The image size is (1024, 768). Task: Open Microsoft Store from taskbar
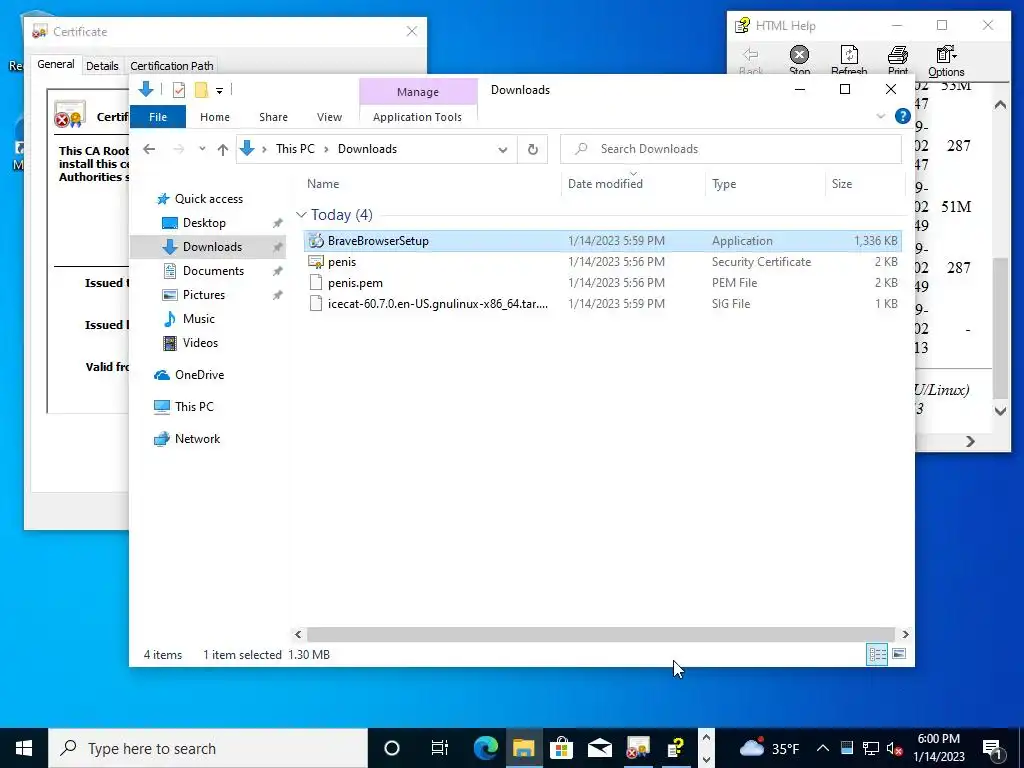pos(561,748)
